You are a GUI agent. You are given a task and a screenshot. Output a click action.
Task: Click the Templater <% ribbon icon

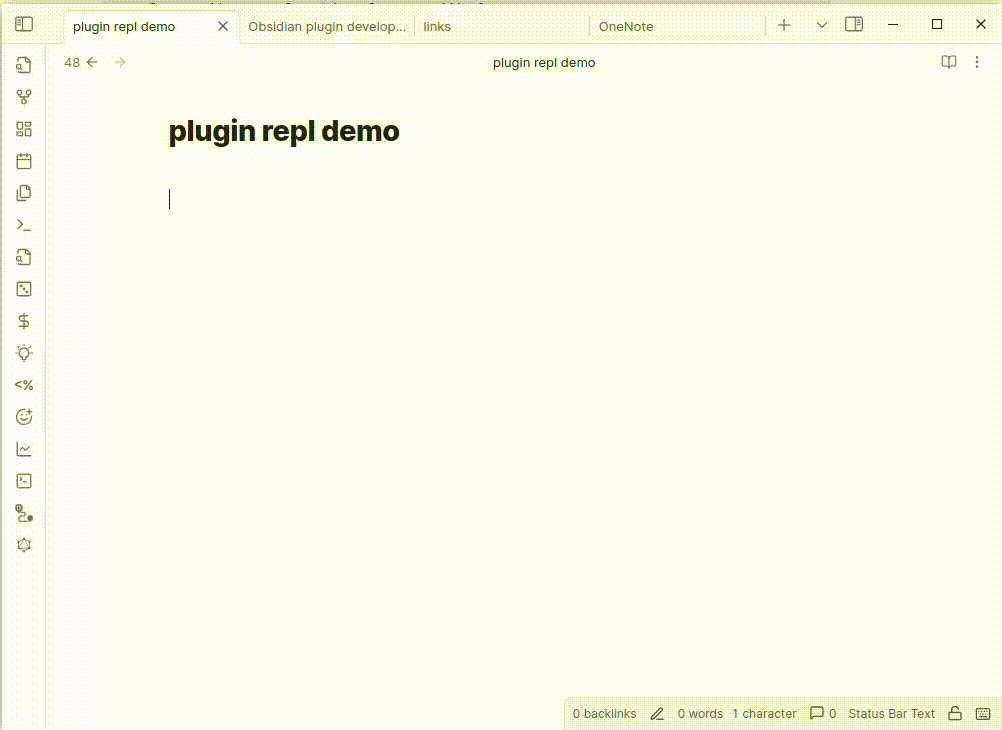[24, 385]
